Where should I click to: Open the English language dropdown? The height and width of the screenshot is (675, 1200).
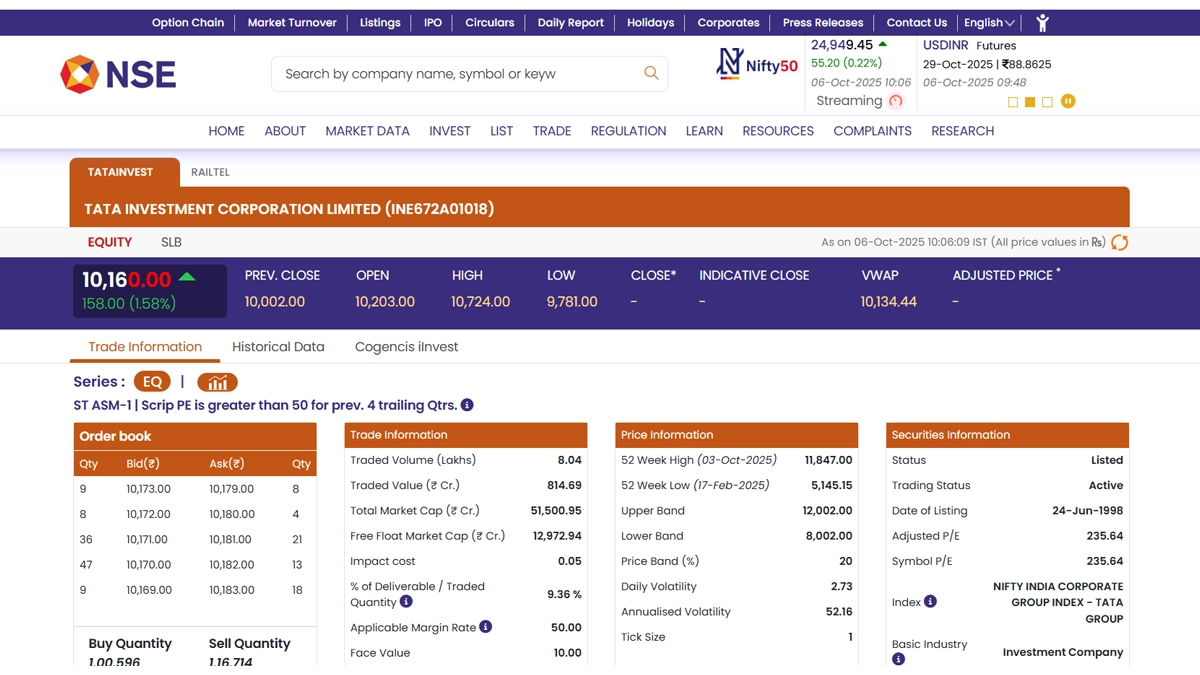(988, 23)
